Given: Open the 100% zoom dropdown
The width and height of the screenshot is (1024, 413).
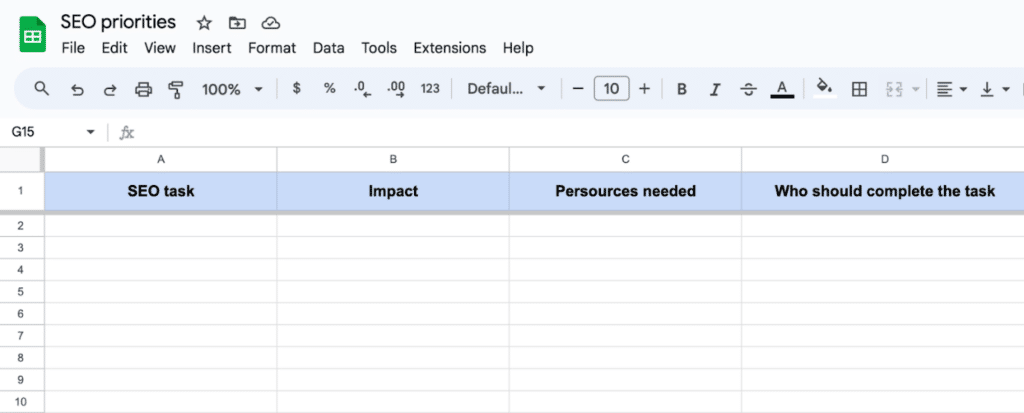Looking at the screenshot, I should (232, 89).
